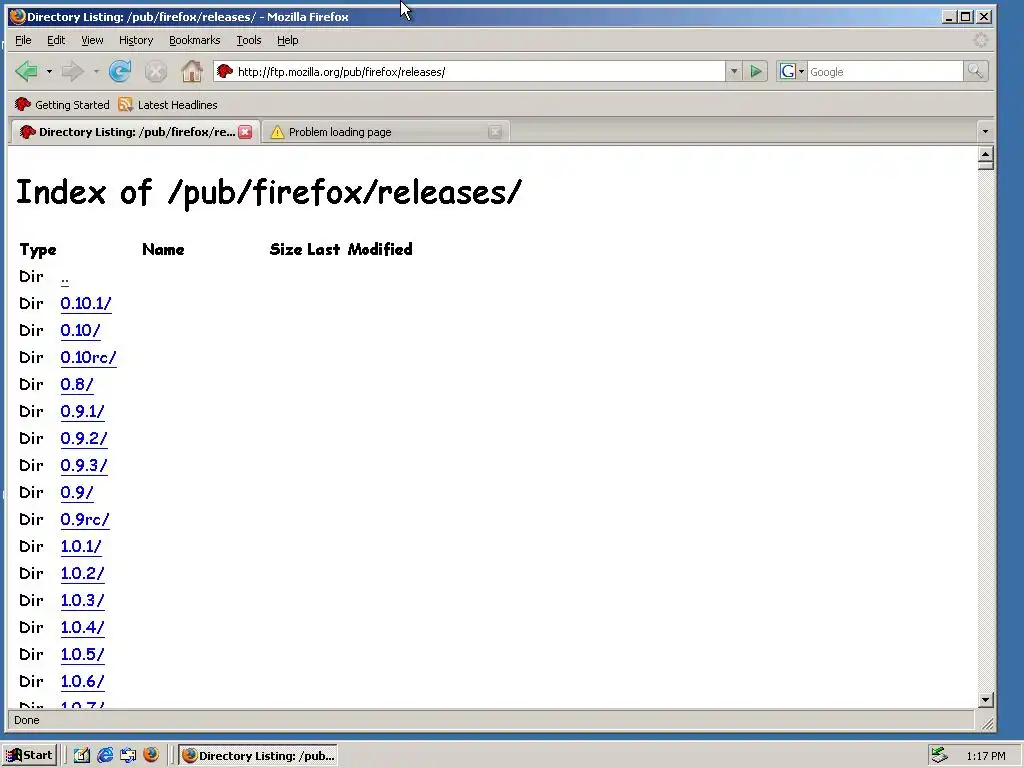Open the 0.9.1/ directory link
This screenshot has height=768, width=1024.
click(82, 411)
